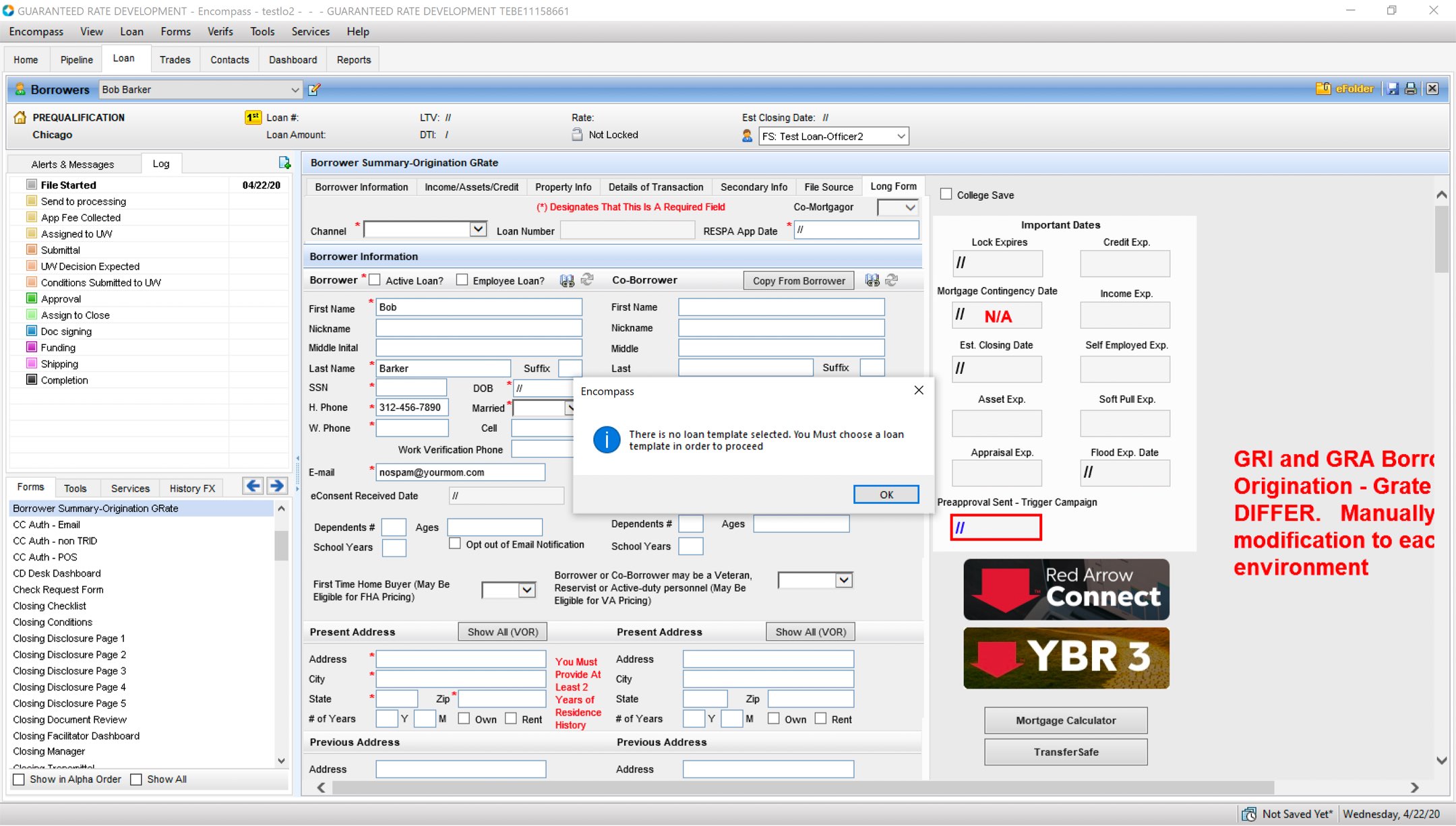Click the Preapproval Sent date field
Screen dimensions: 1456x826
pyautogui.click(x=996, y=528)
